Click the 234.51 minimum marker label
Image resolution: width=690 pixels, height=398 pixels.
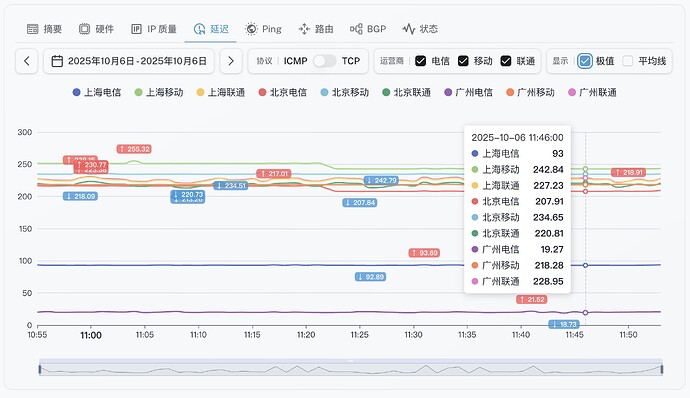231,186
